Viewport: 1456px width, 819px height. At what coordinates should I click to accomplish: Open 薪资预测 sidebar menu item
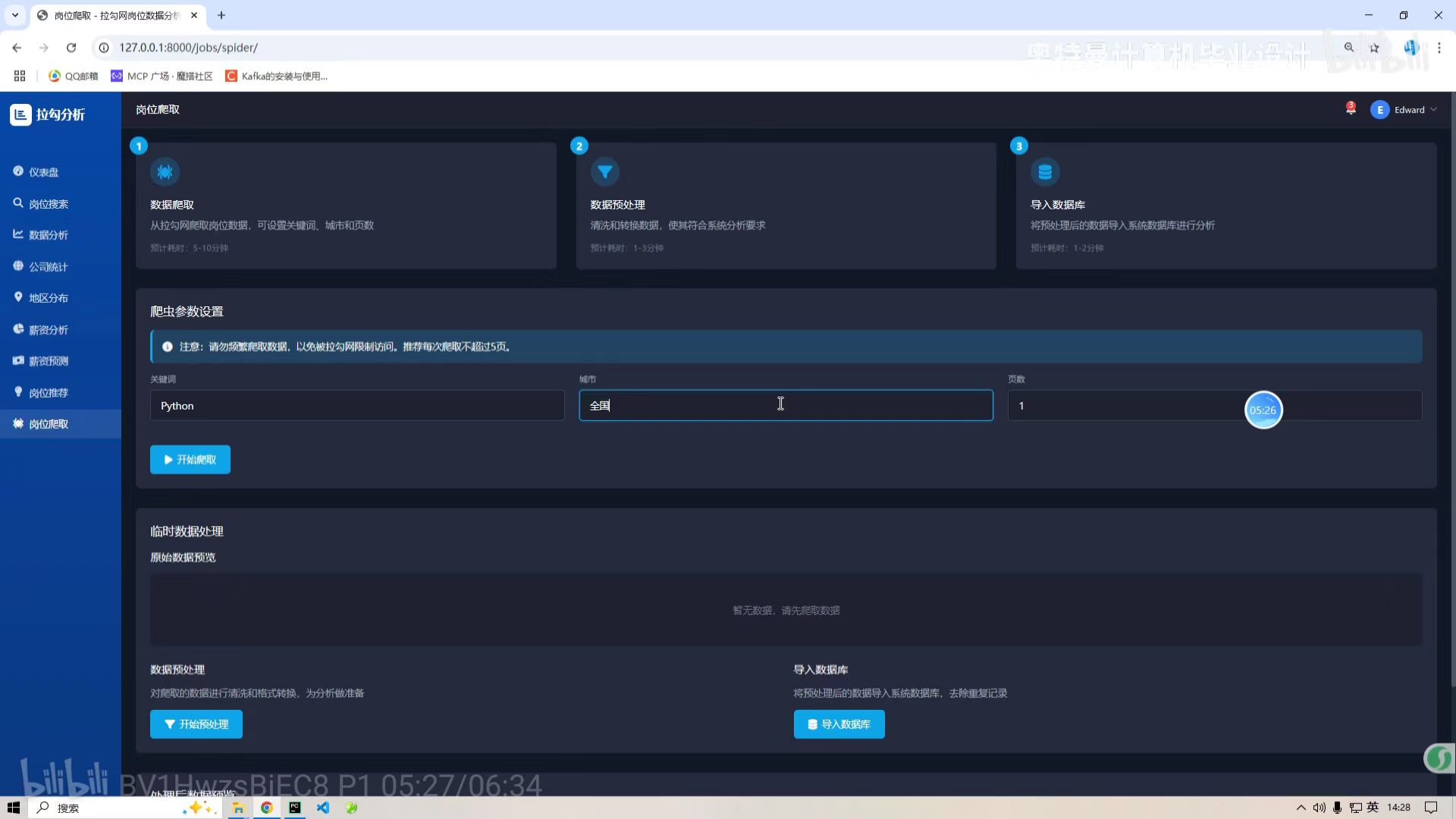48,361
